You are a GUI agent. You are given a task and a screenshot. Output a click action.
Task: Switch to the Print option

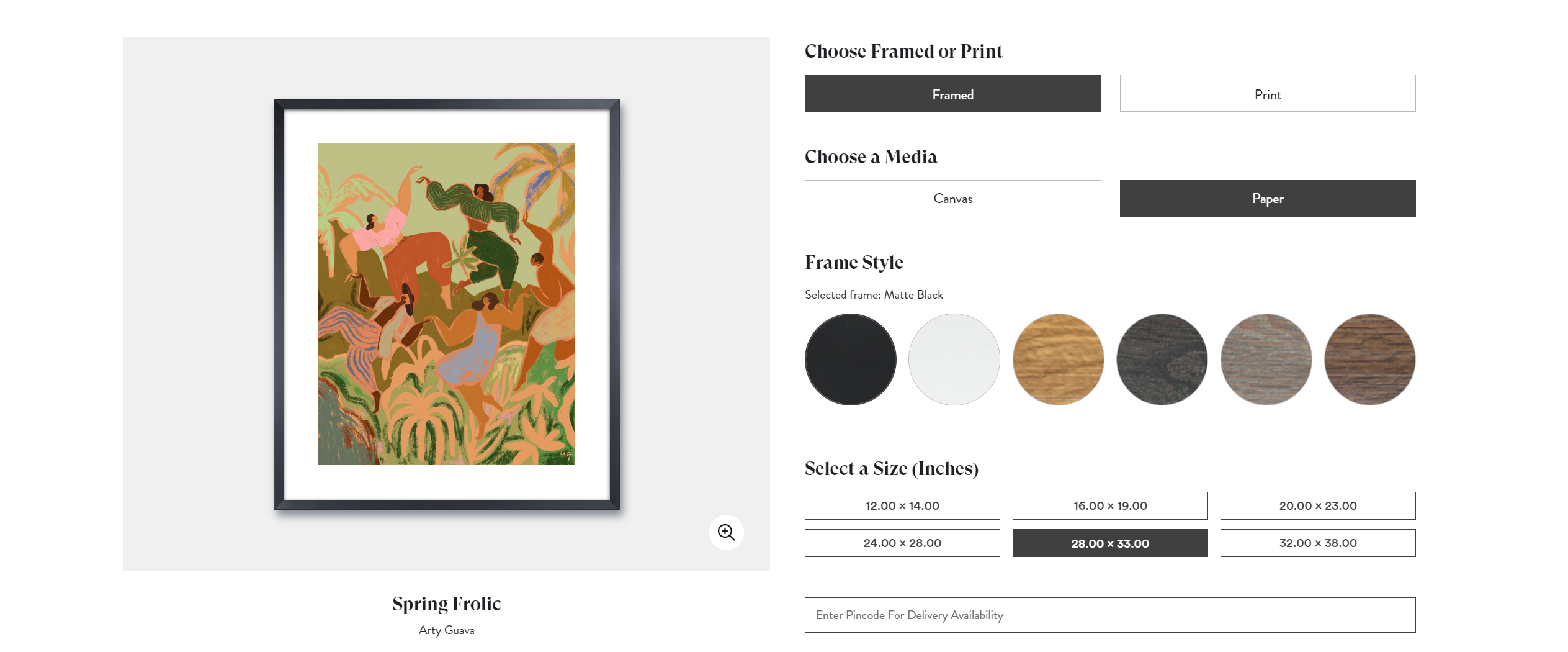pyautogui.click(x=1267, y=93)
